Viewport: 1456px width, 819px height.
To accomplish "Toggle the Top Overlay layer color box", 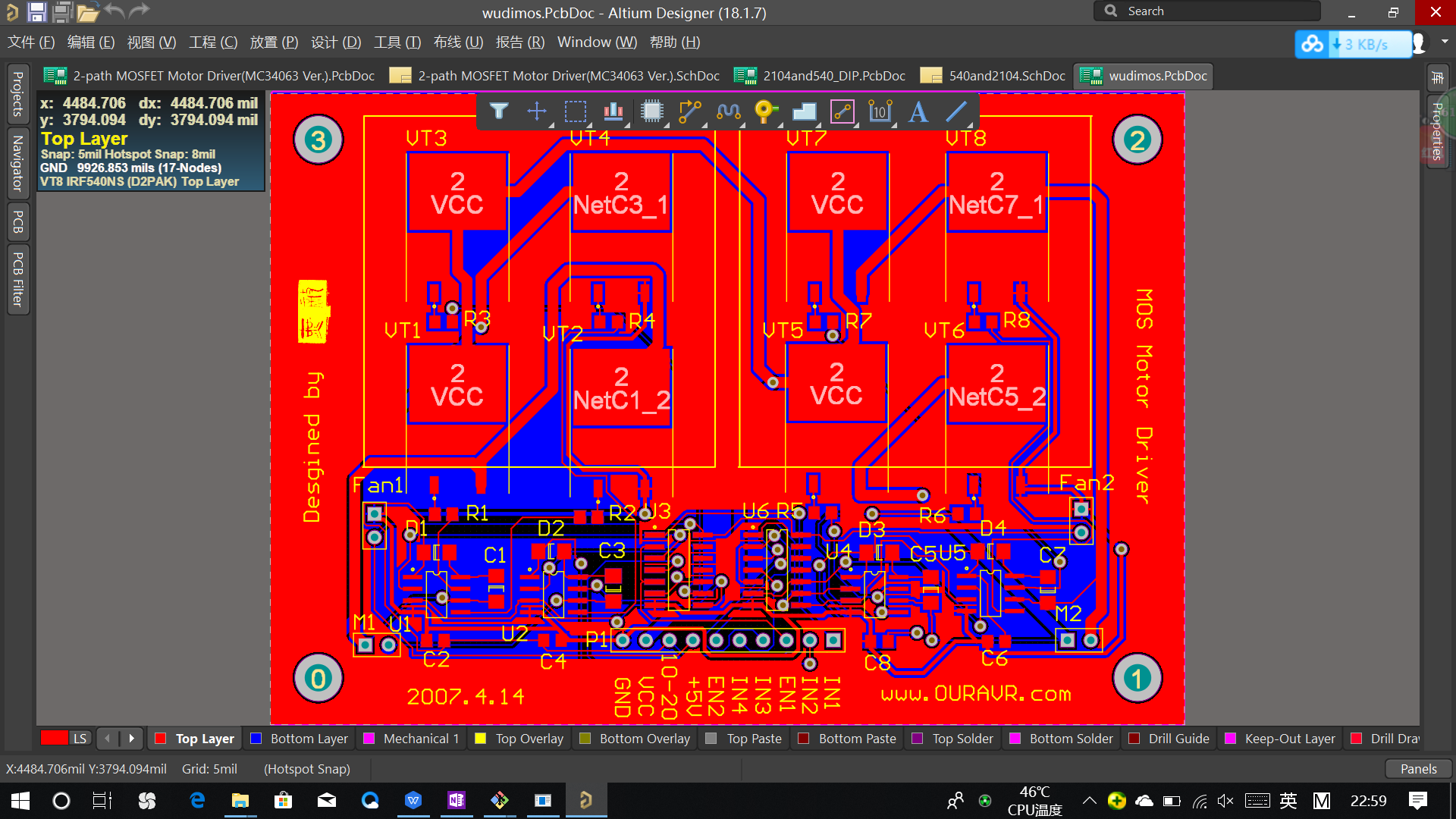I will [x=481, y=739].
